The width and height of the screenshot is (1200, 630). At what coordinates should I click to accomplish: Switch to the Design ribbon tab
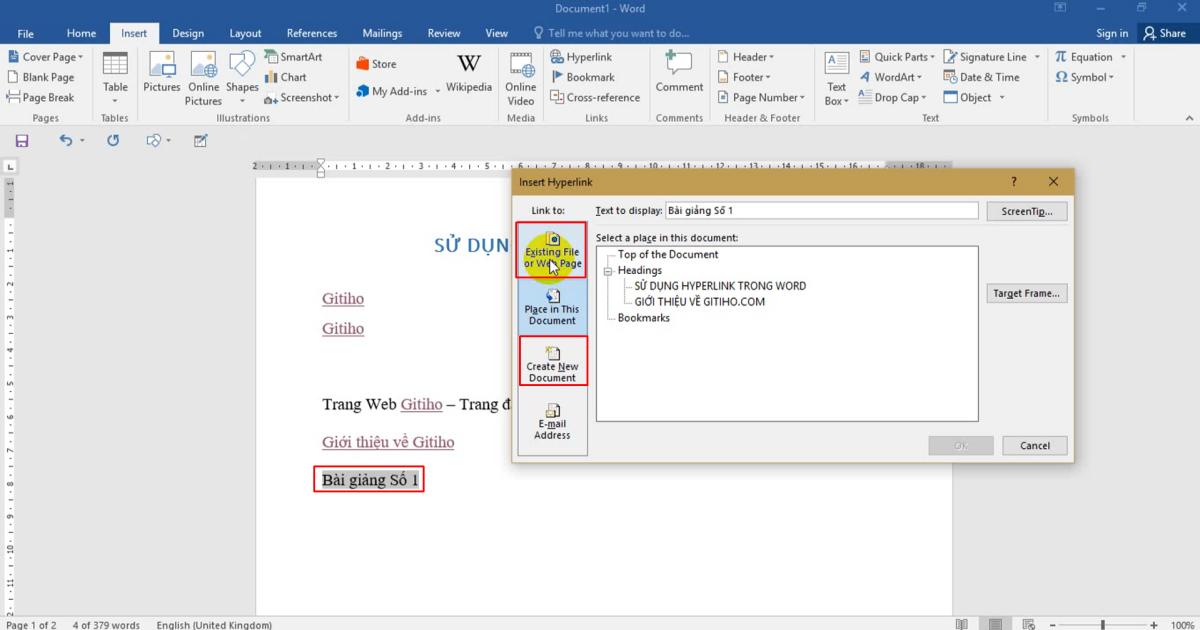[x=188, y=32]
